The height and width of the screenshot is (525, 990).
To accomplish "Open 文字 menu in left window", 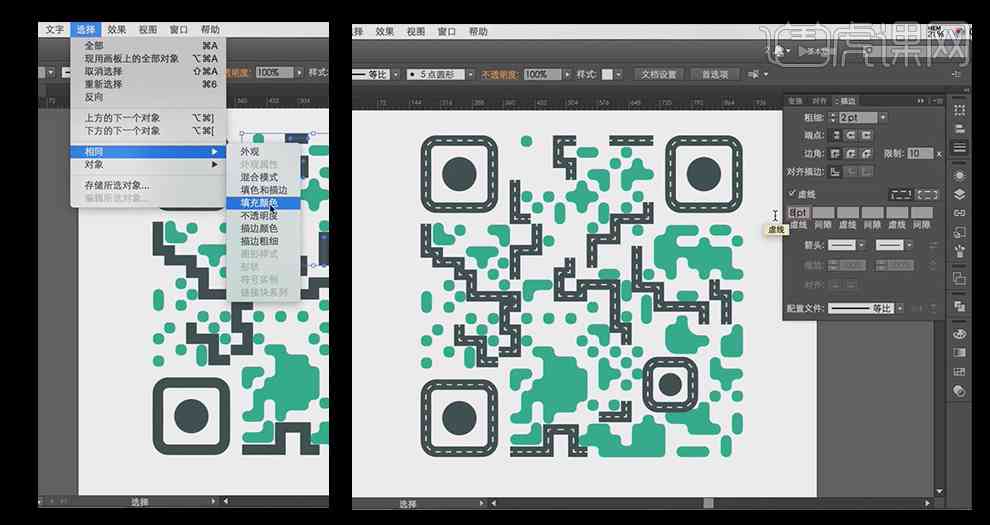I will [x=54, y=30].
